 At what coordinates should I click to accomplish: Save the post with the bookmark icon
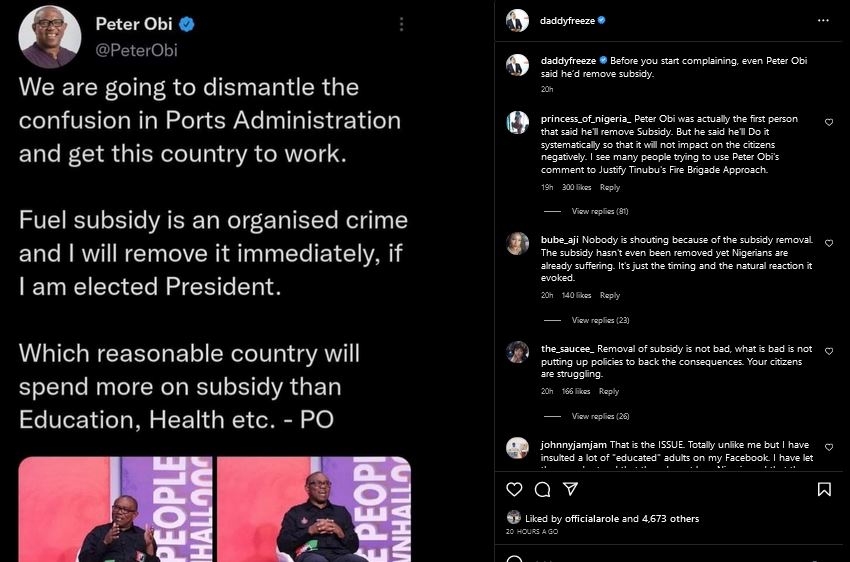[x=824, y=489]
